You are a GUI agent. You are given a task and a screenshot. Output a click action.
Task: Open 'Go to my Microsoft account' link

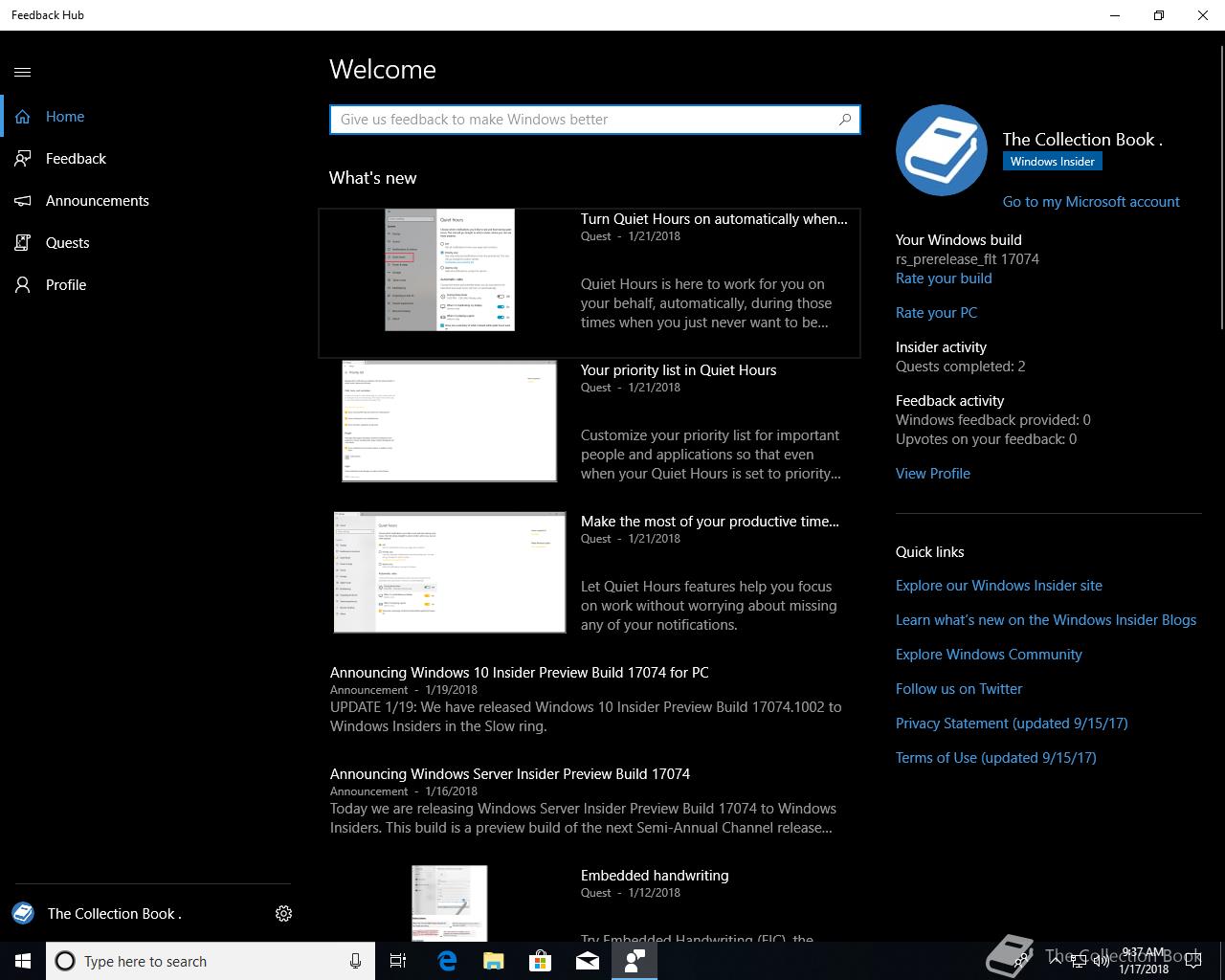[x=1091, y=202]
